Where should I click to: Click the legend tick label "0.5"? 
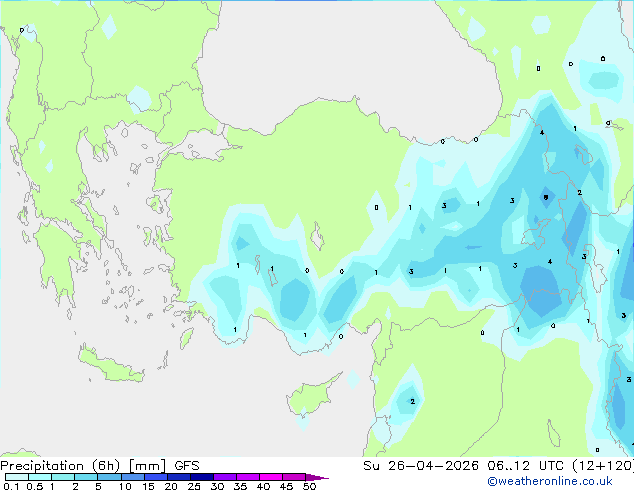click(x=35, y=486)
